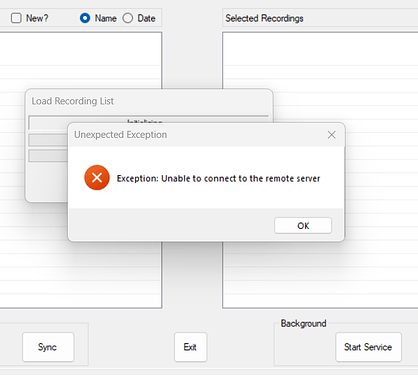Click the Selected Recordings header label
Screen dimensions: 418x375
point(264,18)
